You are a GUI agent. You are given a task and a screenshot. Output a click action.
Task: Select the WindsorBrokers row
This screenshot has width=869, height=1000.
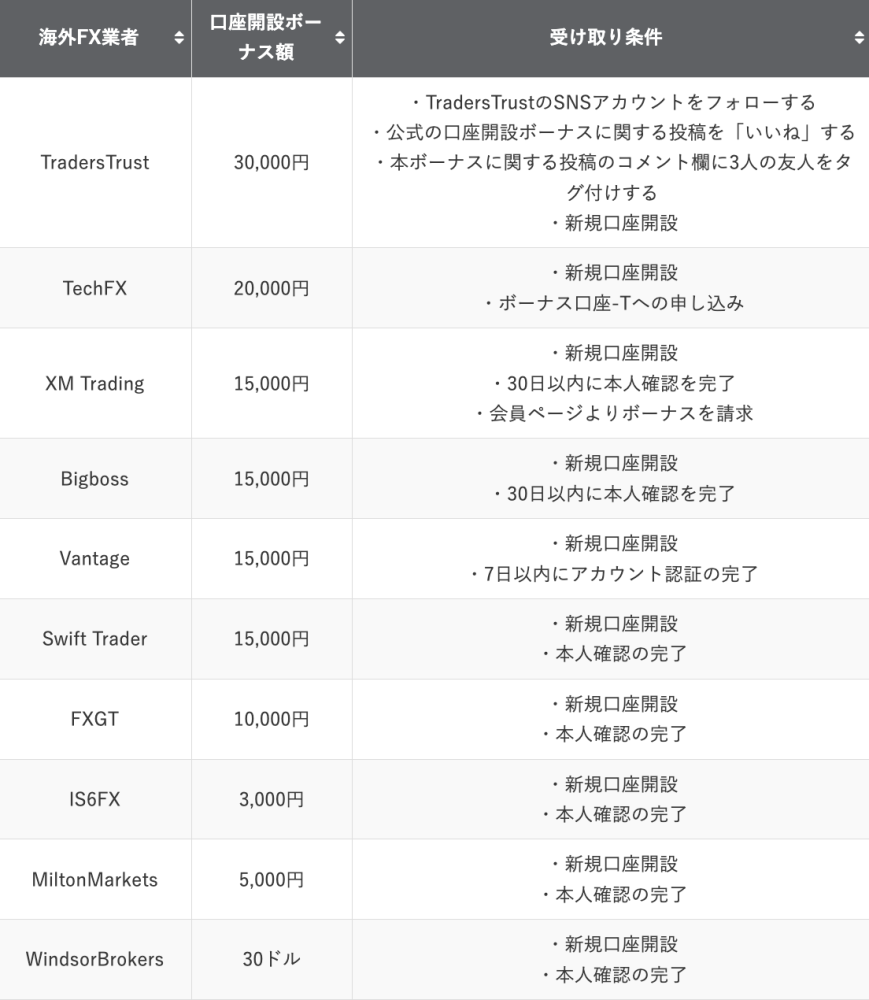pos(95,958)
